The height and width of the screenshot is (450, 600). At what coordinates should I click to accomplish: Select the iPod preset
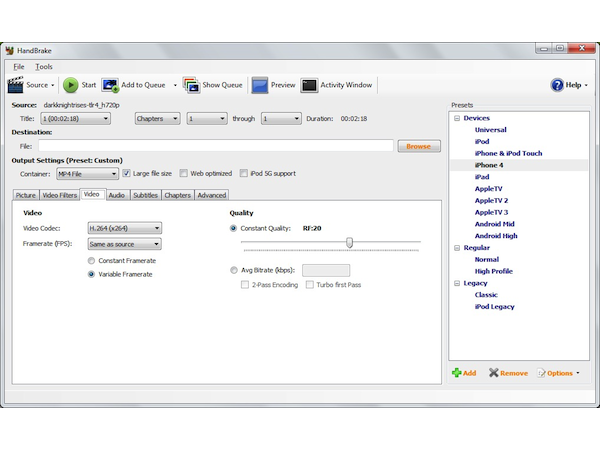482,142
